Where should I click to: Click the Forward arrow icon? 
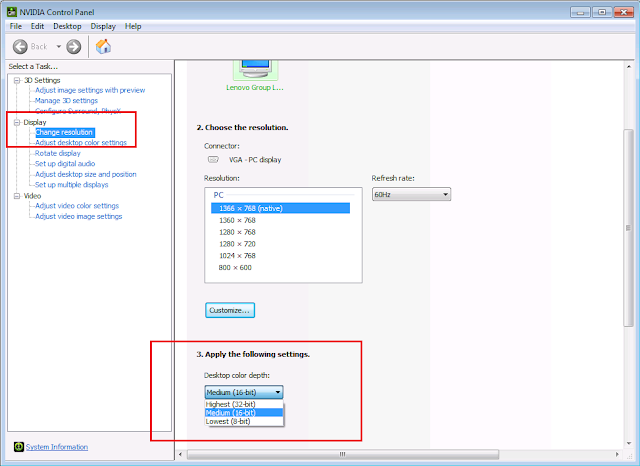tap(74, 47)
